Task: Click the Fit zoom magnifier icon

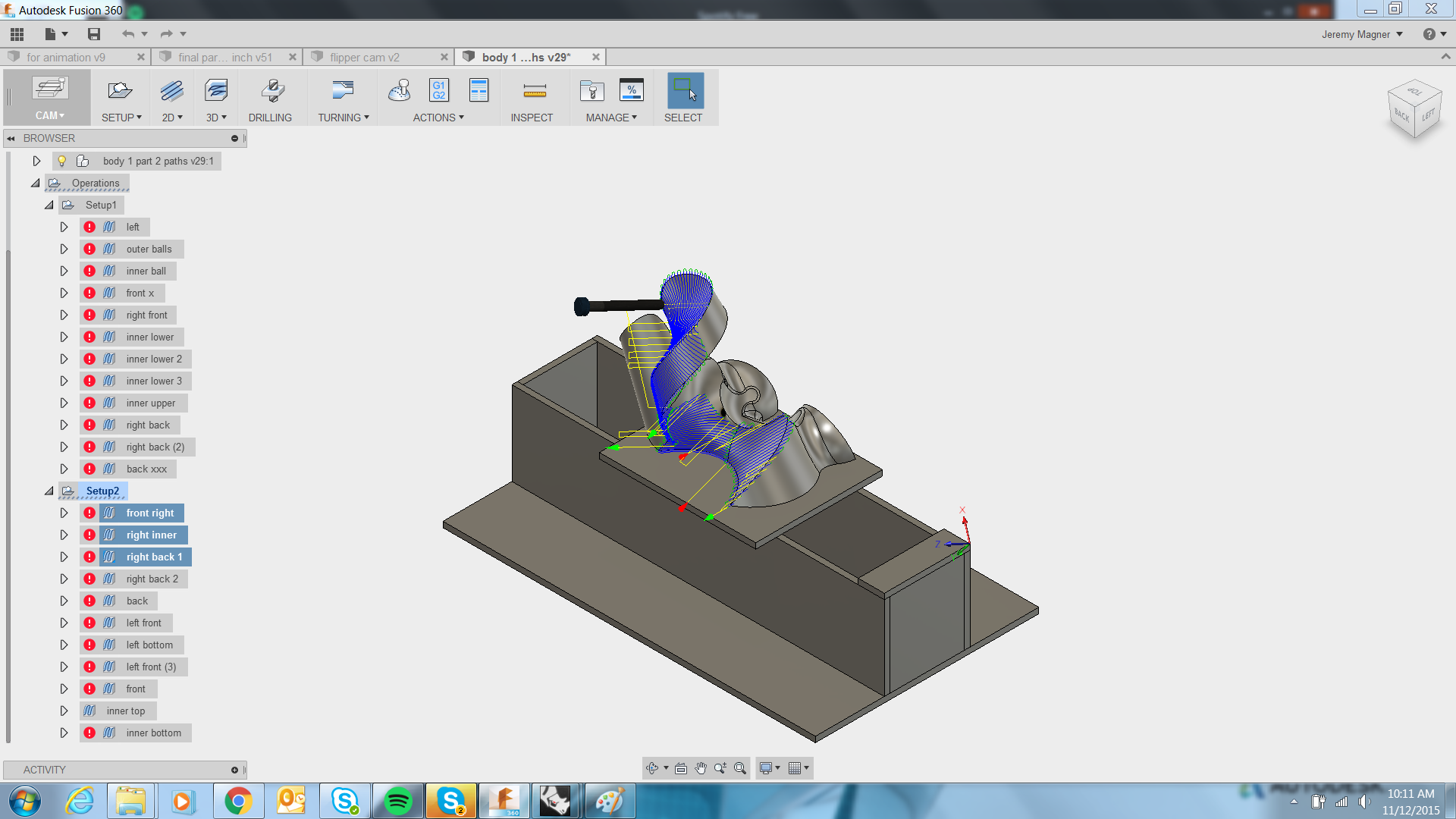Action: tap(740, 768)
